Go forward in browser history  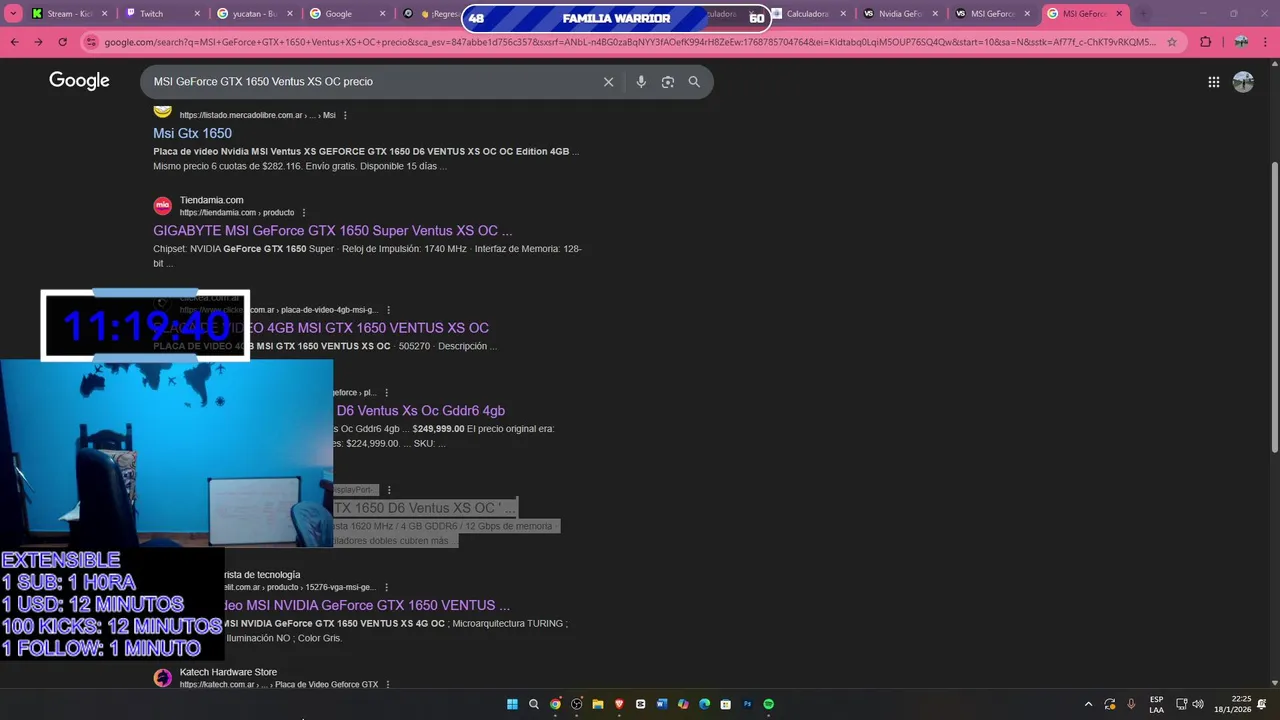[x=38, y=42]
